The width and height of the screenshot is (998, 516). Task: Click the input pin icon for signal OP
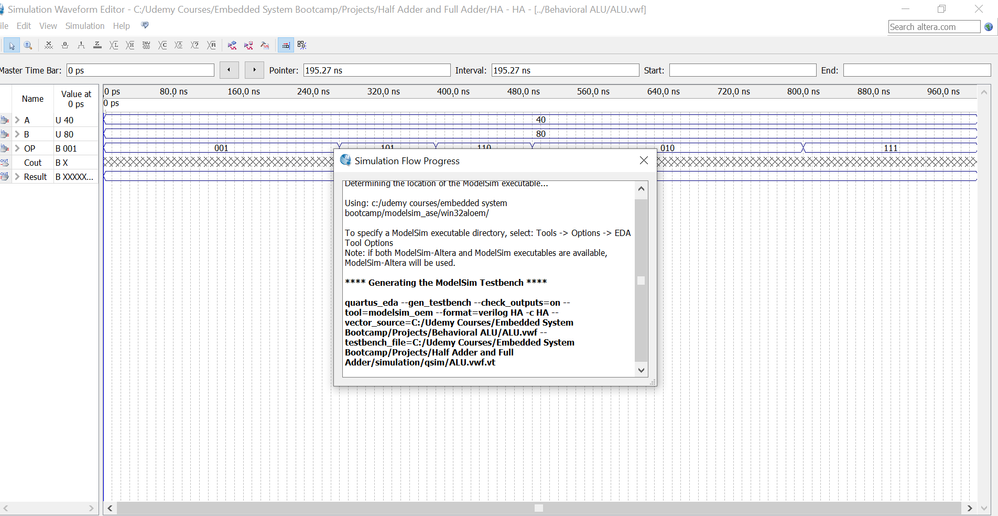click(x=5, y=148)
